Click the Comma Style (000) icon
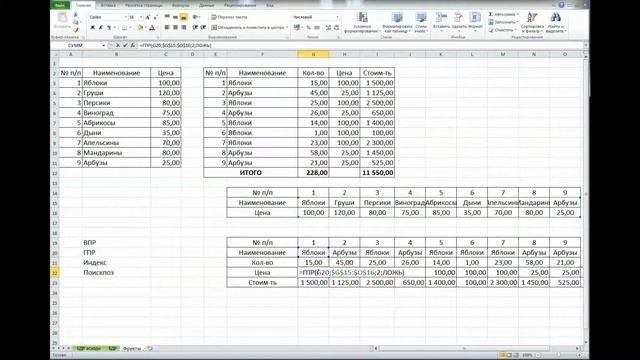The image size is (640, 360). click(x=317, y=27)
